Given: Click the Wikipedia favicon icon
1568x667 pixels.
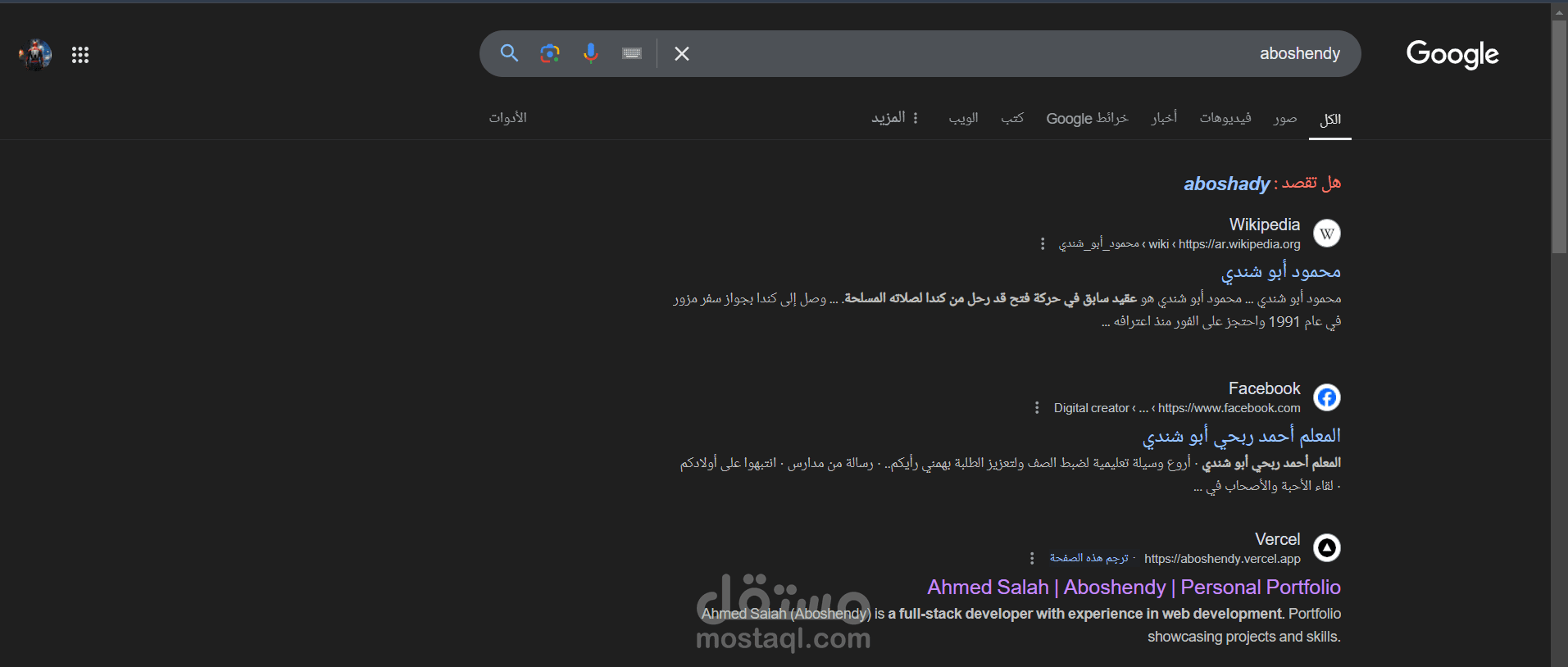Looking at the screenshot, I should (1327, 234).
